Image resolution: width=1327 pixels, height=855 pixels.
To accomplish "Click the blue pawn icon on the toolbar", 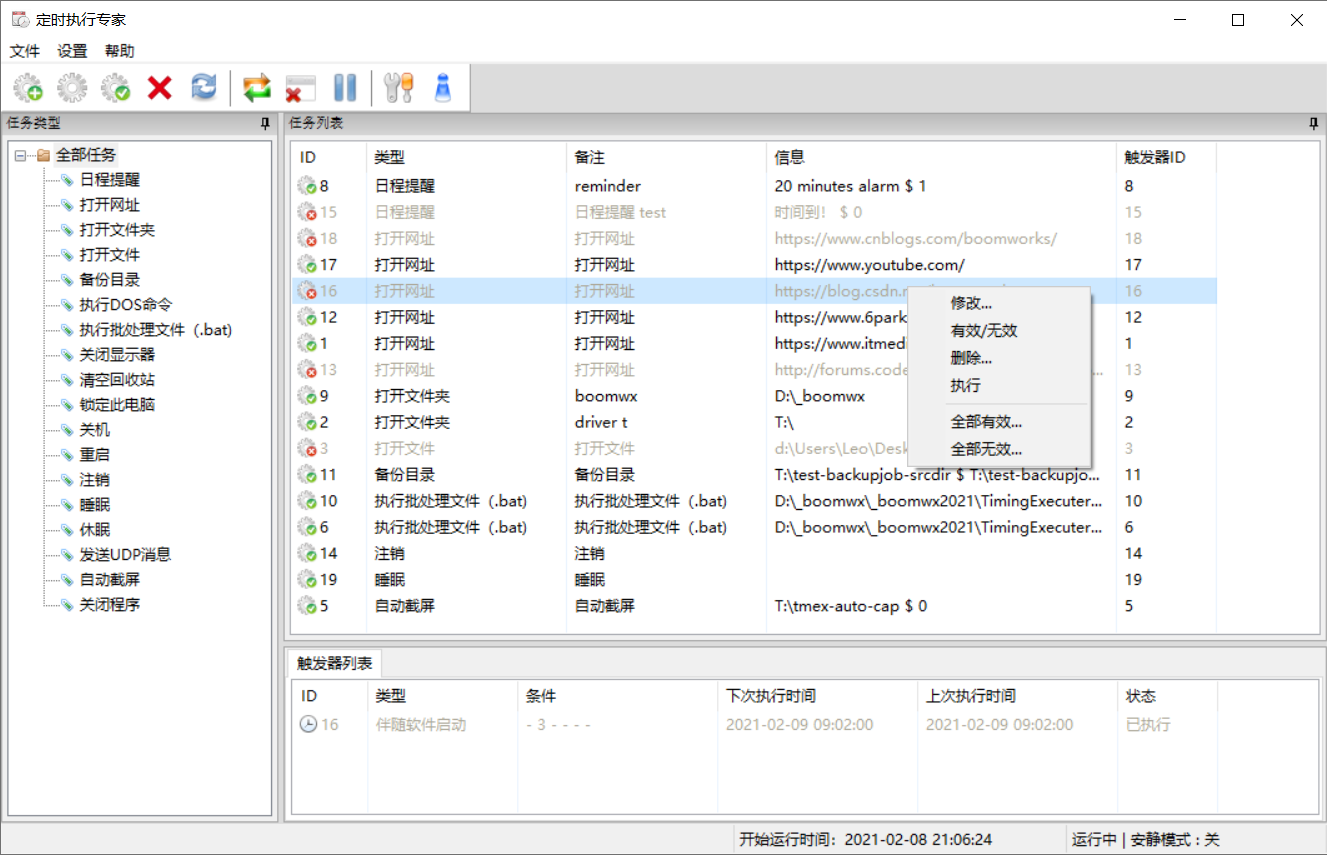I will 441,87.
